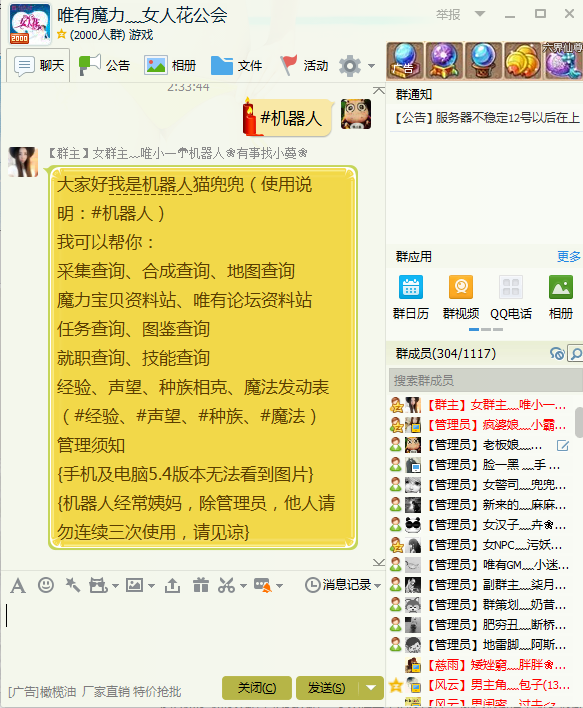Select member 【管理员】唯有GM in the list
The width and height of the screenshot is (583, 708).
(479, 565)
